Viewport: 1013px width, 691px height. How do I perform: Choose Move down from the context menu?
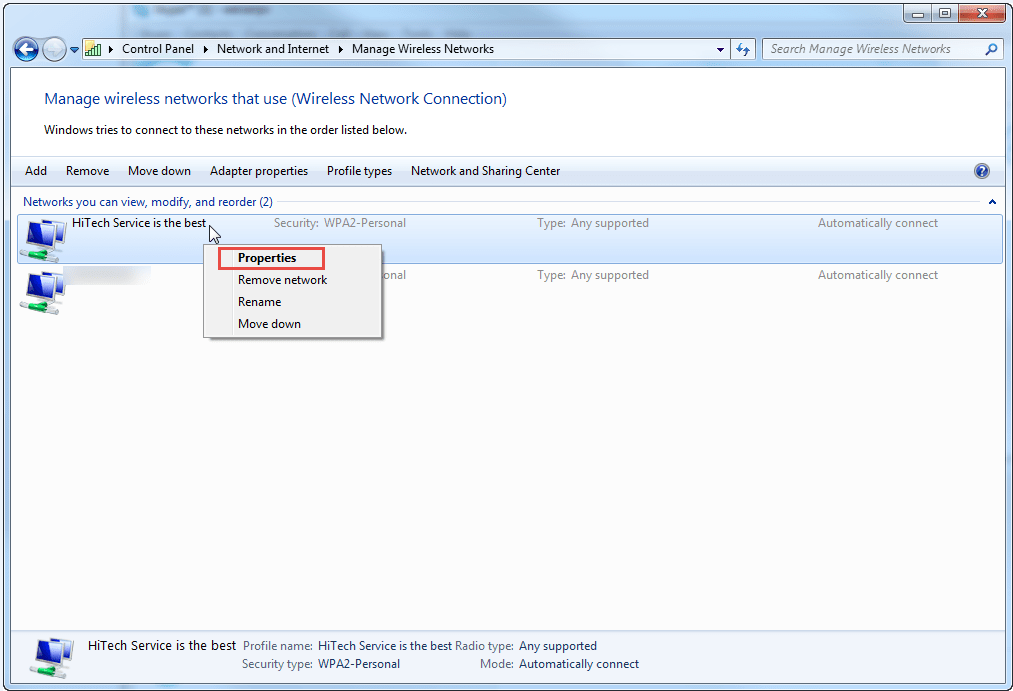(269, 324)
